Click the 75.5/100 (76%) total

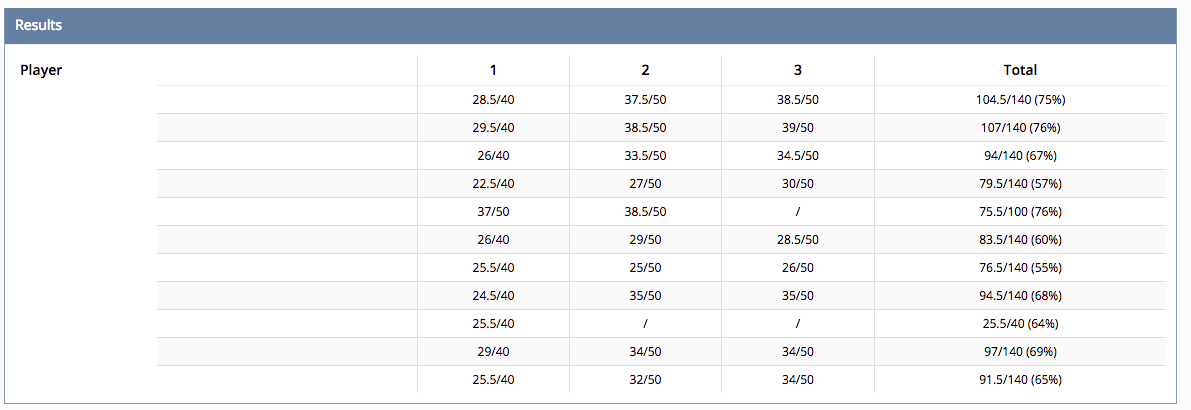pos(1020,212)
